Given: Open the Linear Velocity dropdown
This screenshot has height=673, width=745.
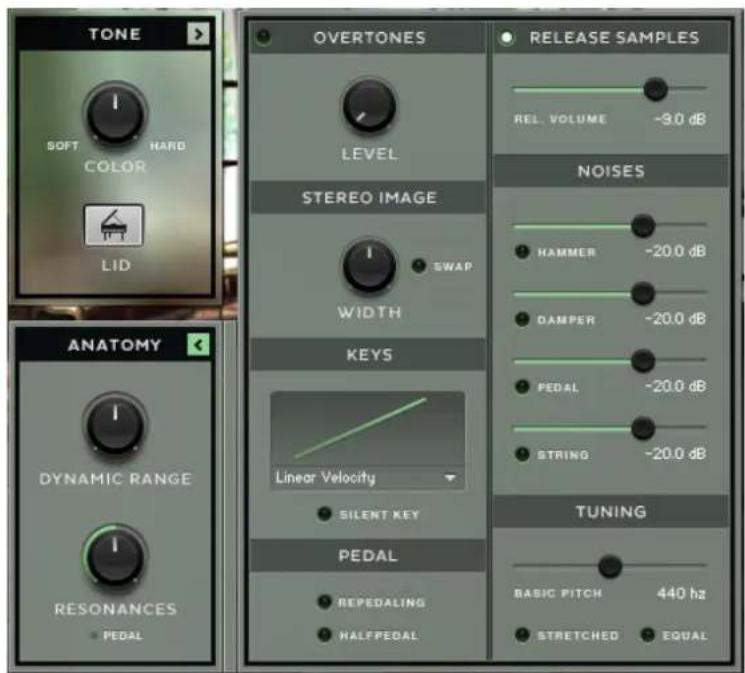Looking at the screenshot, I should (x=367, y=478).
